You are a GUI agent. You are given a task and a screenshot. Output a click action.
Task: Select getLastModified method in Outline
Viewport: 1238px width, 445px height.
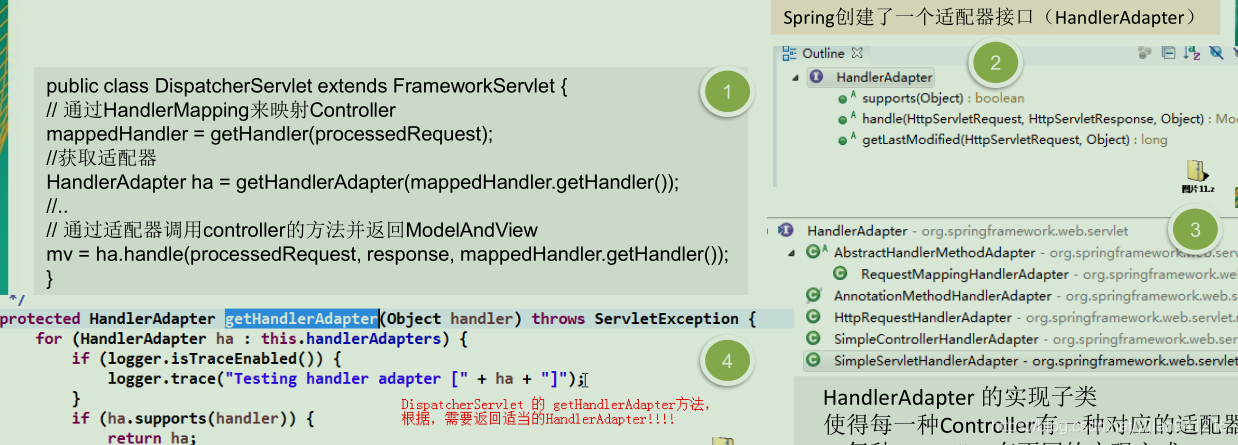click(x=1014, y=140)
